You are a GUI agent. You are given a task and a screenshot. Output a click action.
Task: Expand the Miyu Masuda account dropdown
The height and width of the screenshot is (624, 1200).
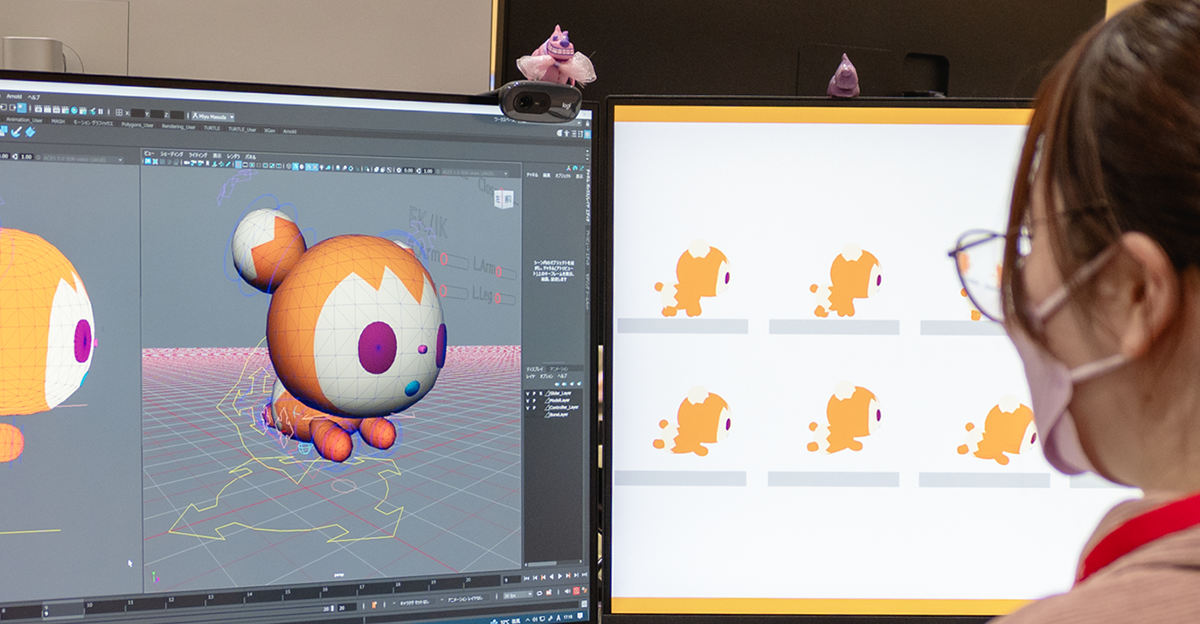[213, 117]
